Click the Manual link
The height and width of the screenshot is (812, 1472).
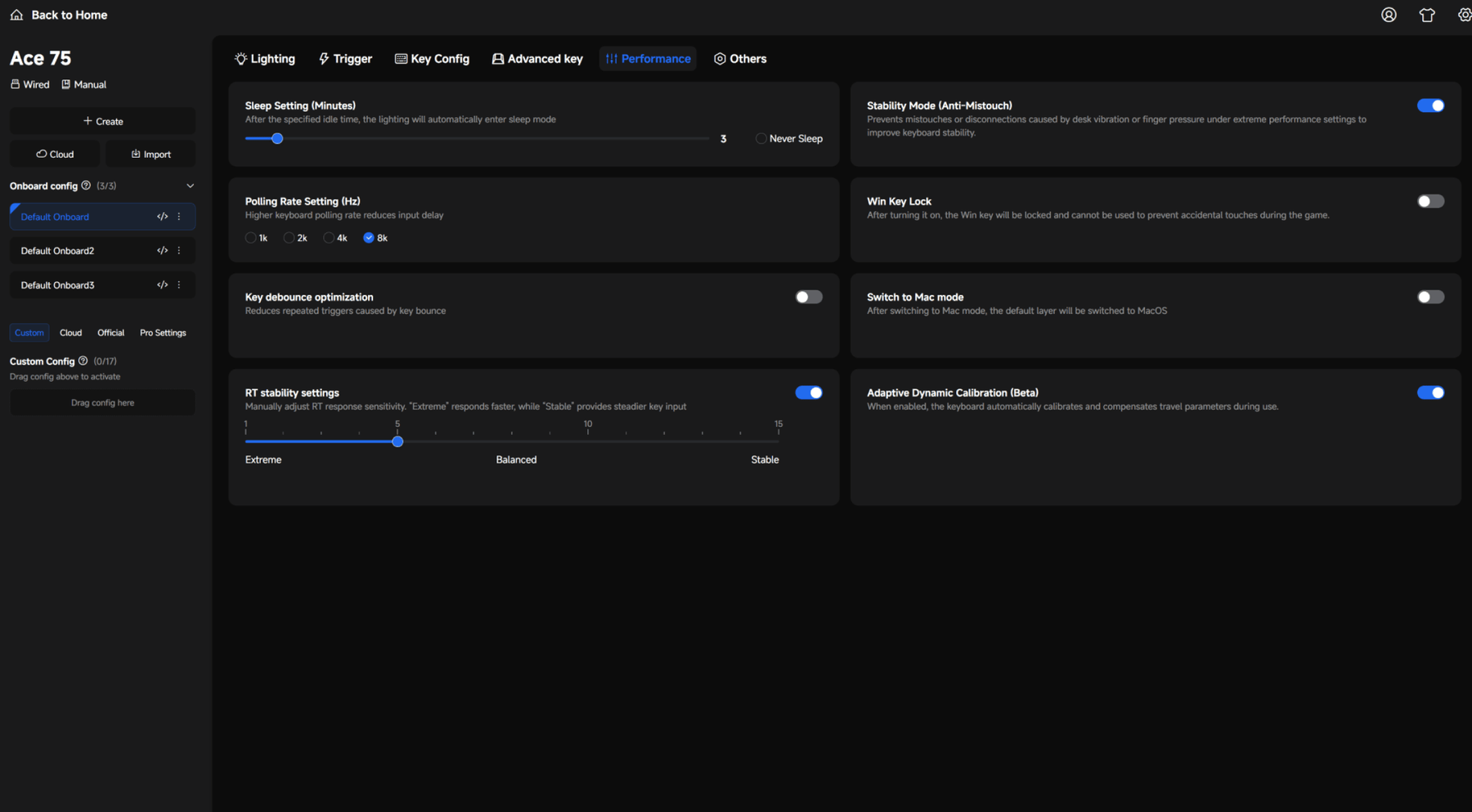tap(83, 84)
